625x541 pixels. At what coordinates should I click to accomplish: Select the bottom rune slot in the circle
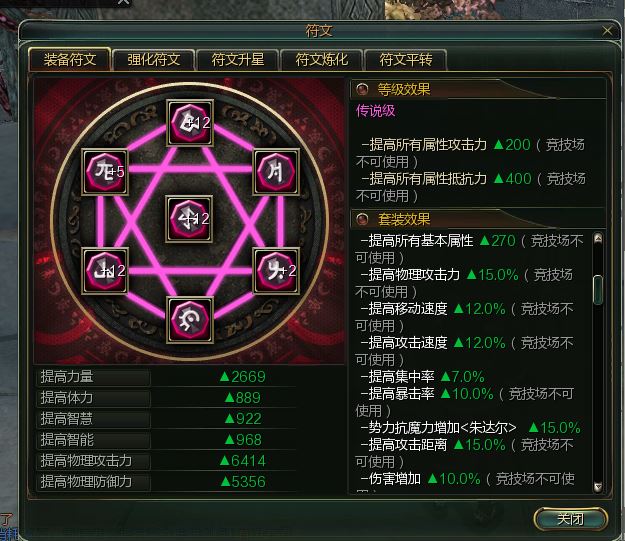(190, 320)
